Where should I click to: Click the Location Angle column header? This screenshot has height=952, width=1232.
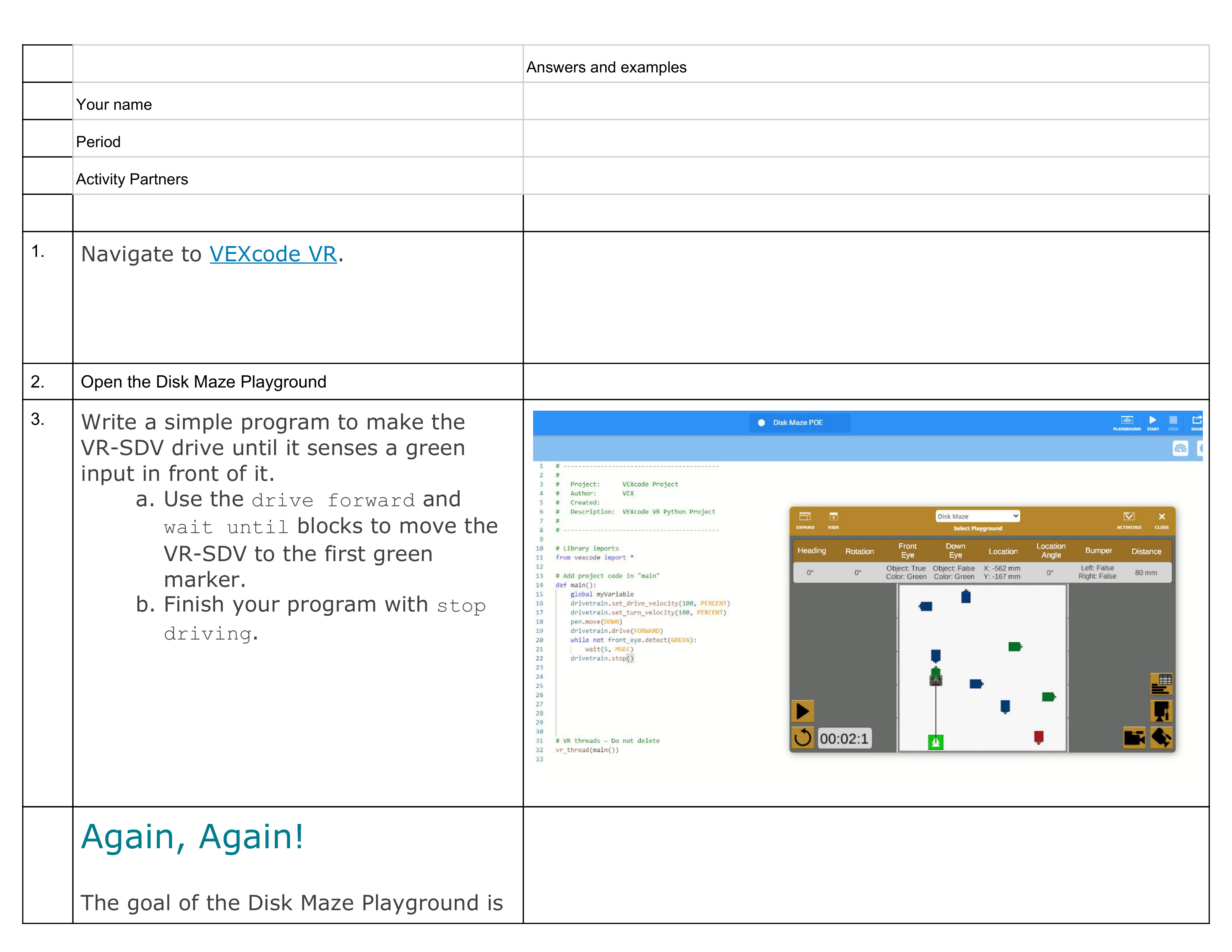pyautogui.click(x=1050, y=550)
